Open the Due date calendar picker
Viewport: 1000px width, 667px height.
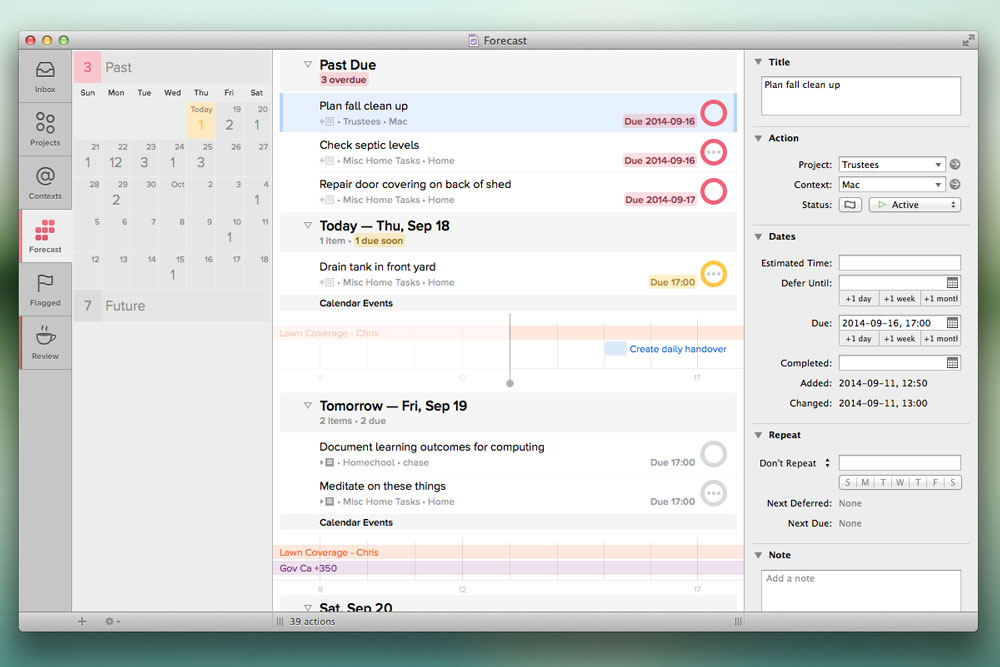tap(952, 323)
